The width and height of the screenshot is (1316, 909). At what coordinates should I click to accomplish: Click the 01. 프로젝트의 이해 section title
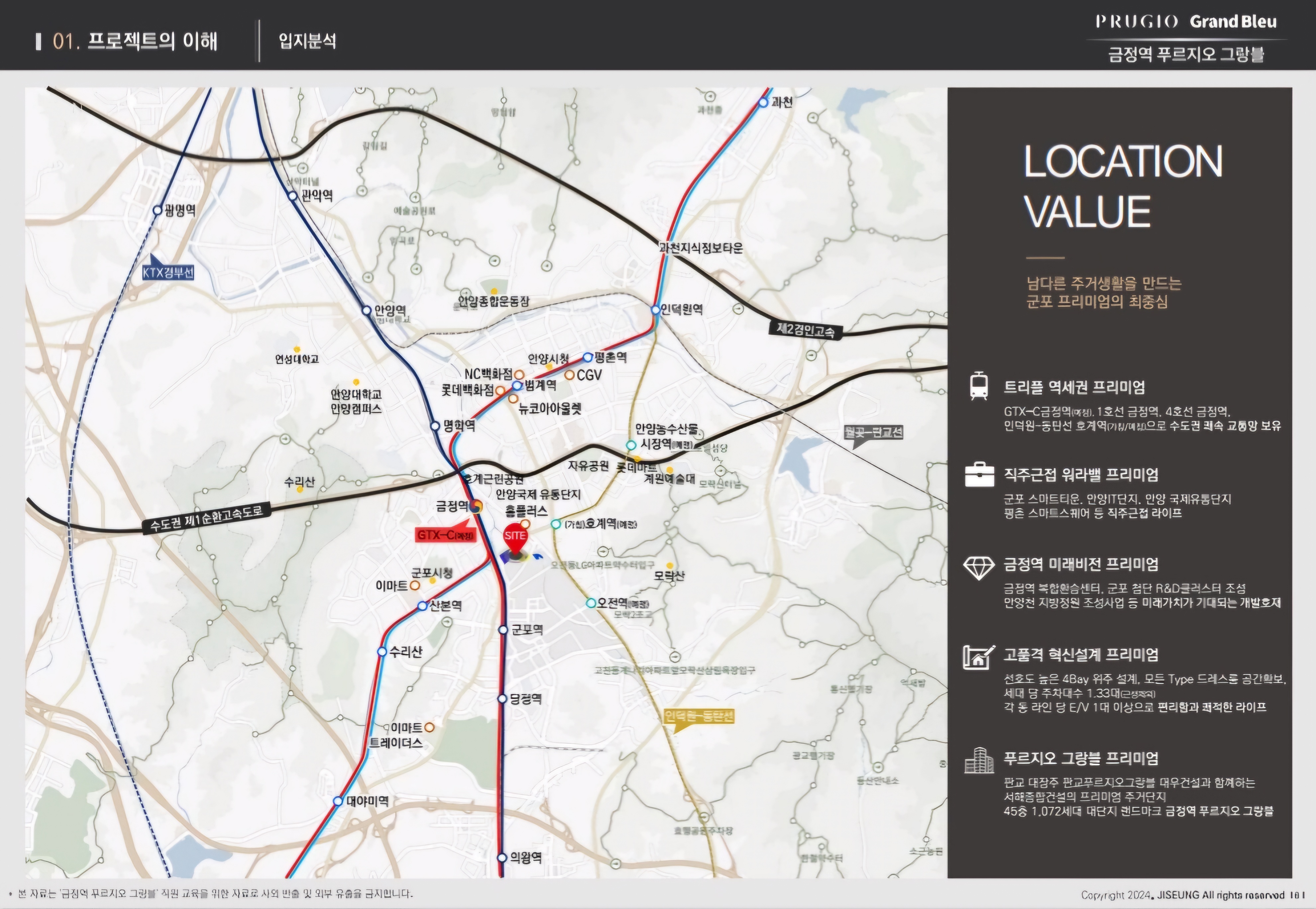[x=135, y=41]
